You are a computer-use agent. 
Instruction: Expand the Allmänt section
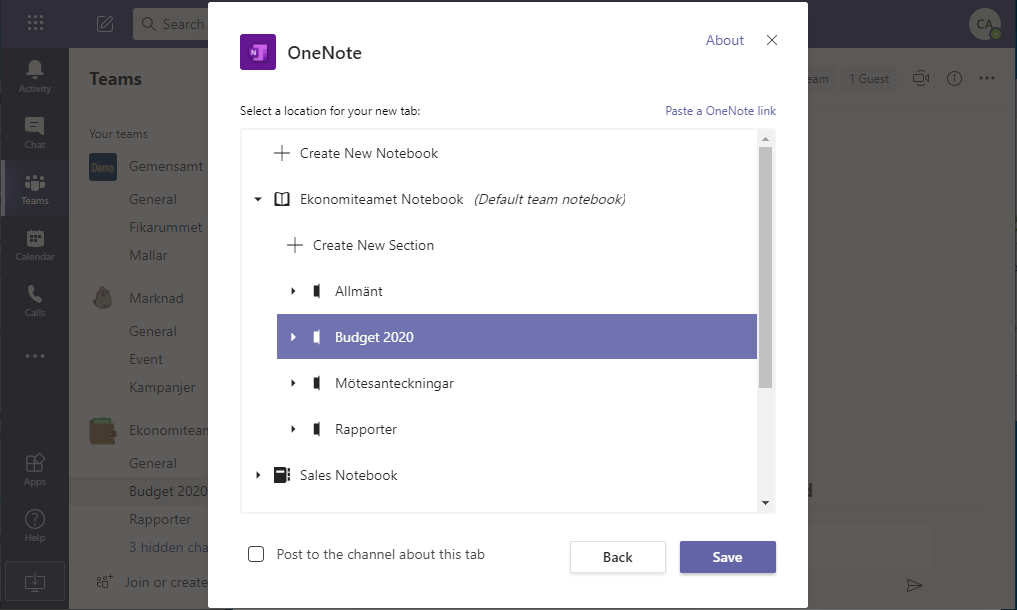(x=293, y=291)
